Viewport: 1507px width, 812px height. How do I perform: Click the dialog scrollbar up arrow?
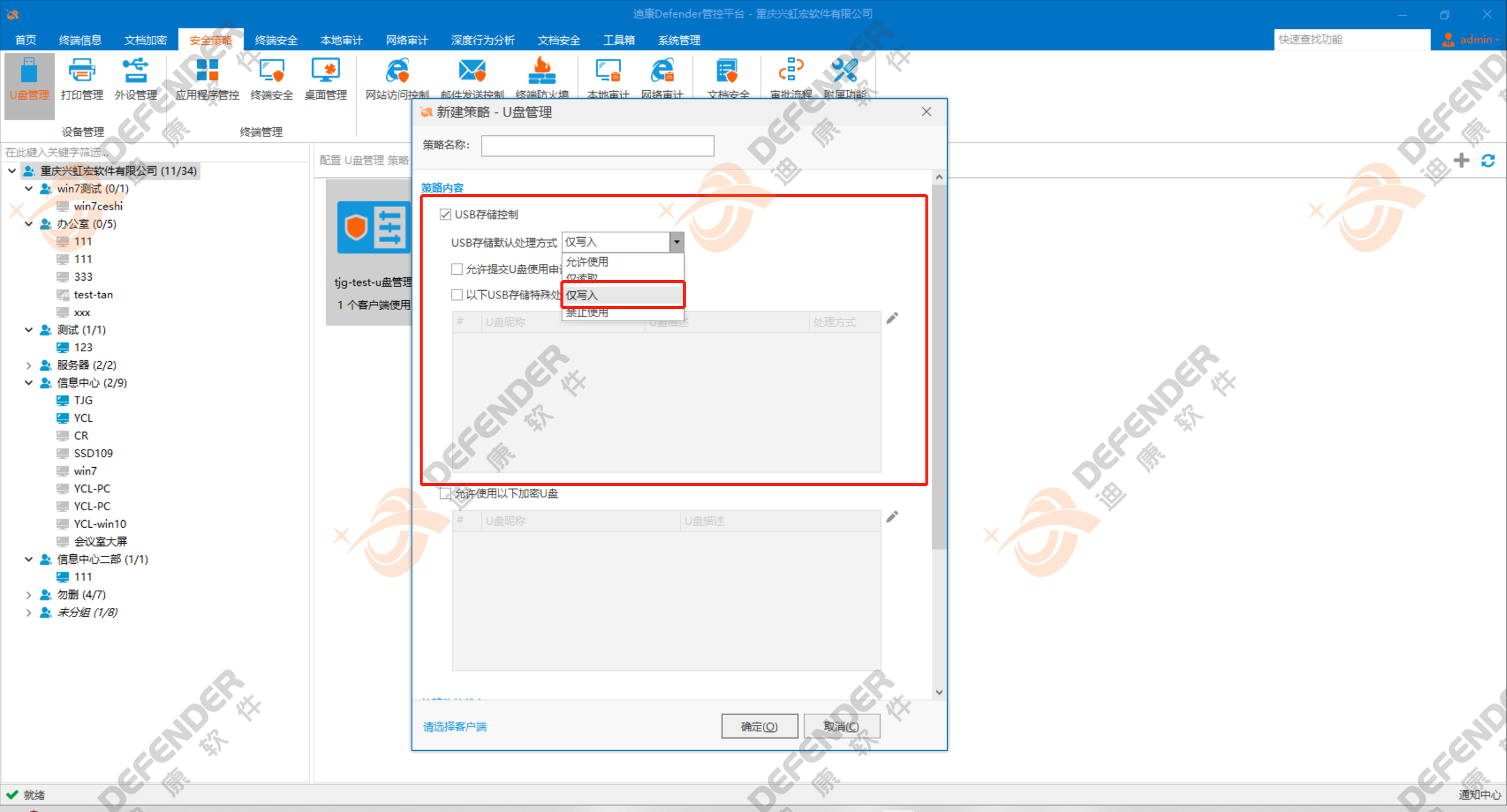click(x=939, y=177)
